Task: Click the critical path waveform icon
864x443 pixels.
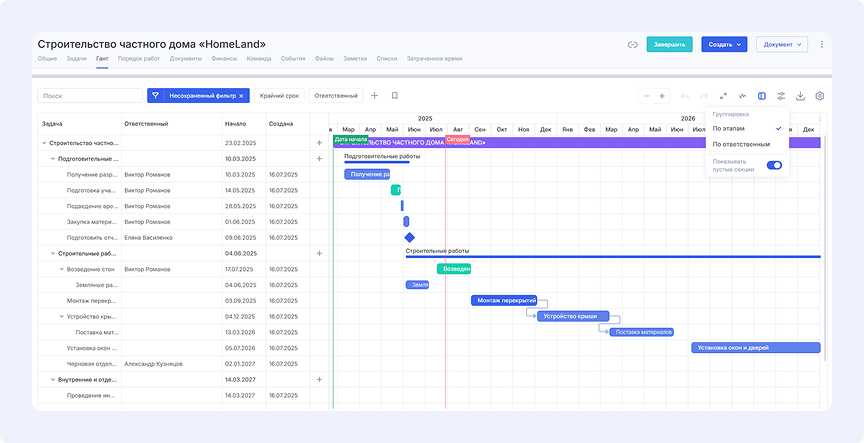Action: tap(742, 96)
